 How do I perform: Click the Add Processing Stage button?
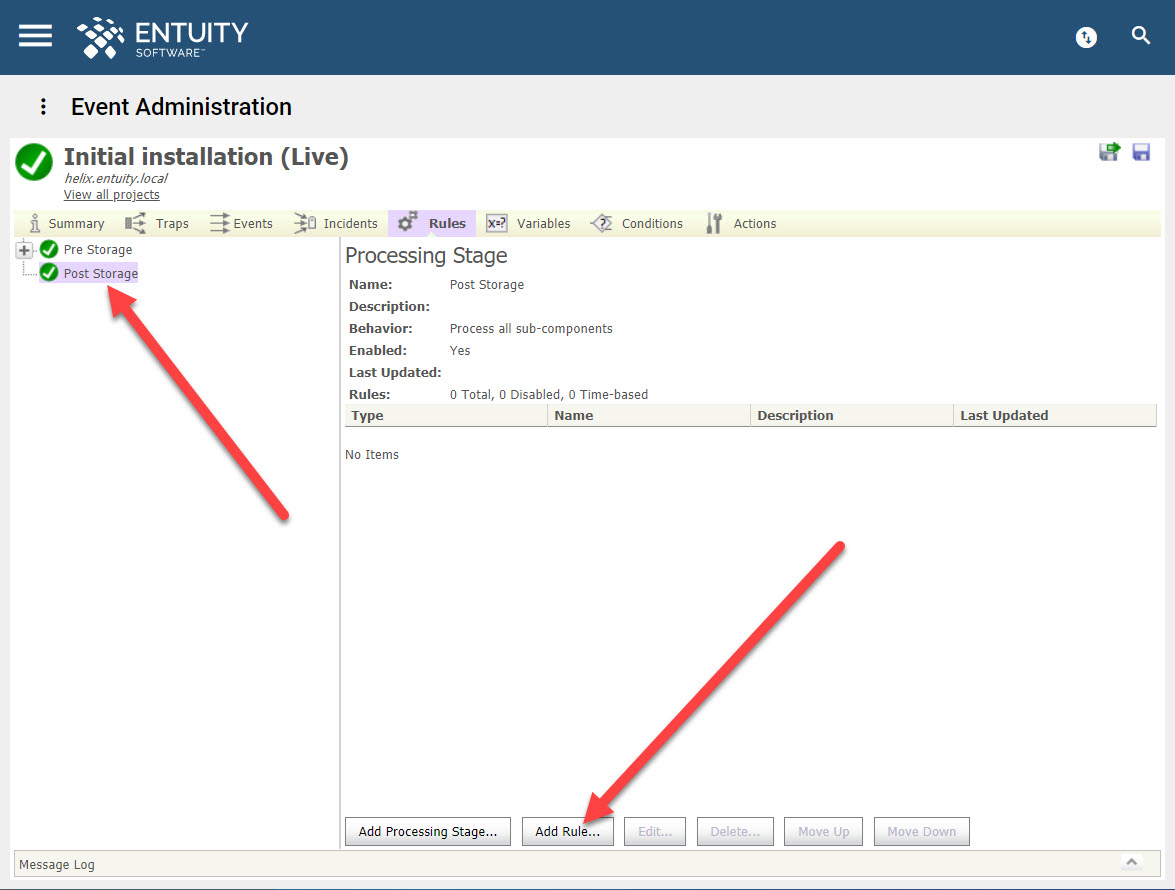click(427, 831)
